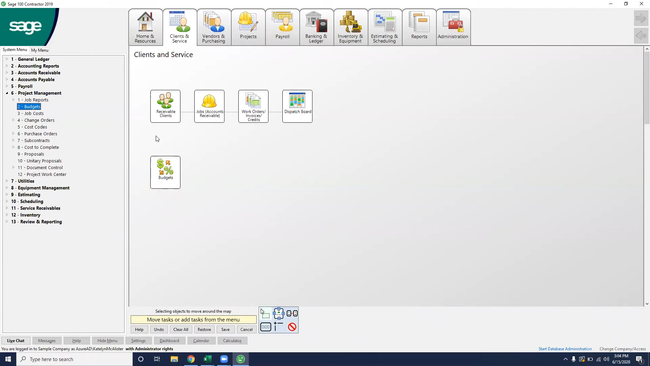This screenshot has height=366, width=650.
Task: Expand the 4 - Accounts Payable node
Action: [7, 80]
